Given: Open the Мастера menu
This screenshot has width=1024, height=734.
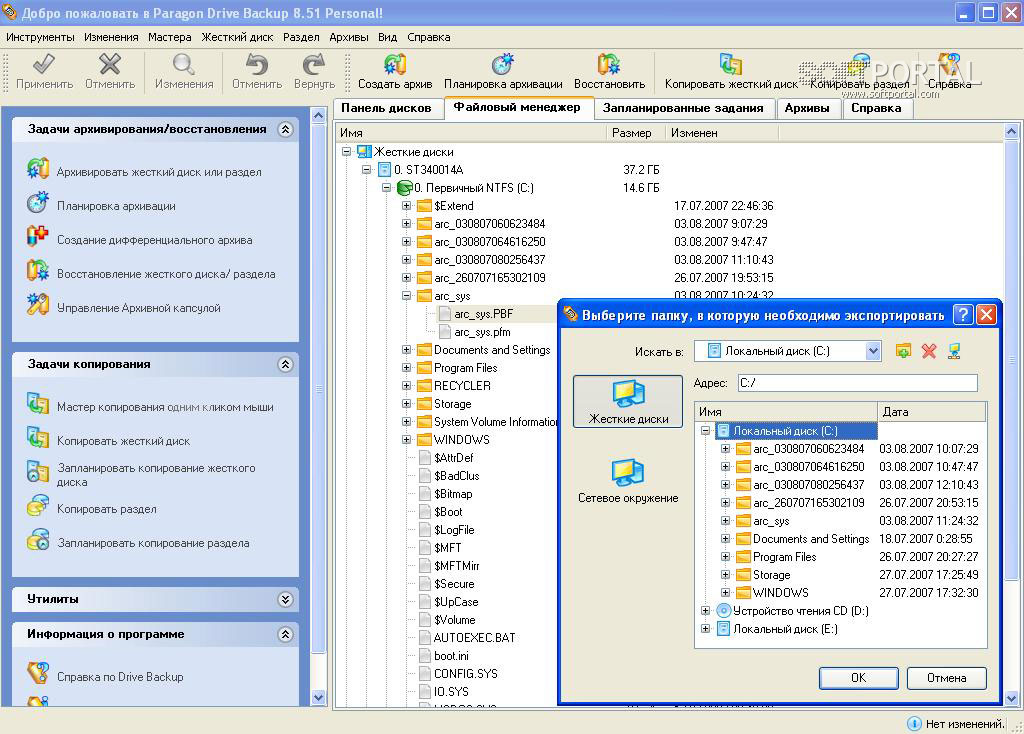Looking at the screenshot, I should pyautogui.click(x=169, y=37).
